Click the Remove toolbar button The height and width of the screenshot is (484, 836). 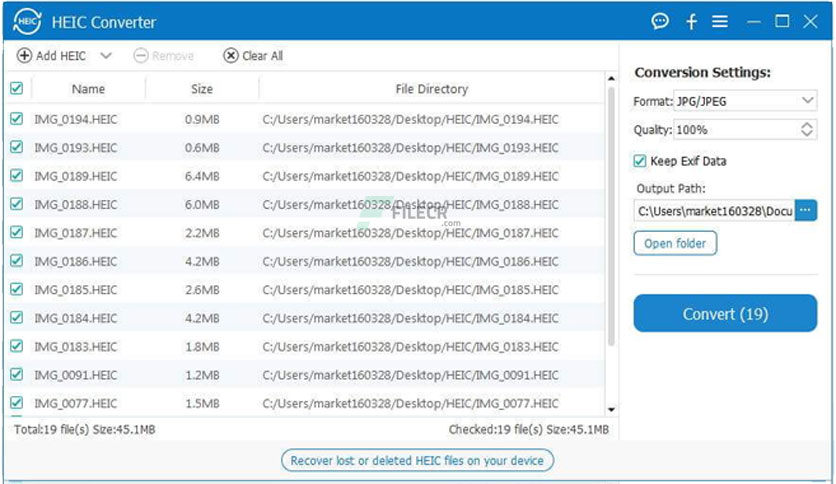[164, 55]
